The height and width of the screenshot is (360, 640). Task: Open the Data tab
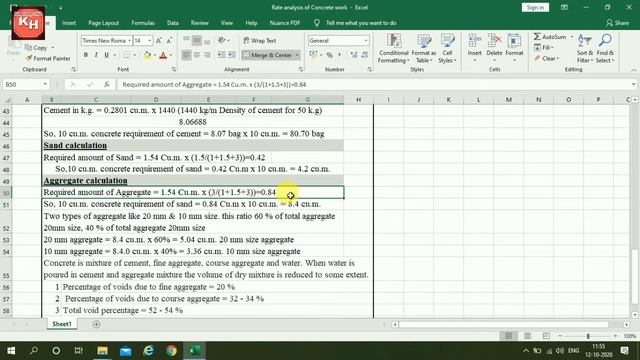[173, 23]
